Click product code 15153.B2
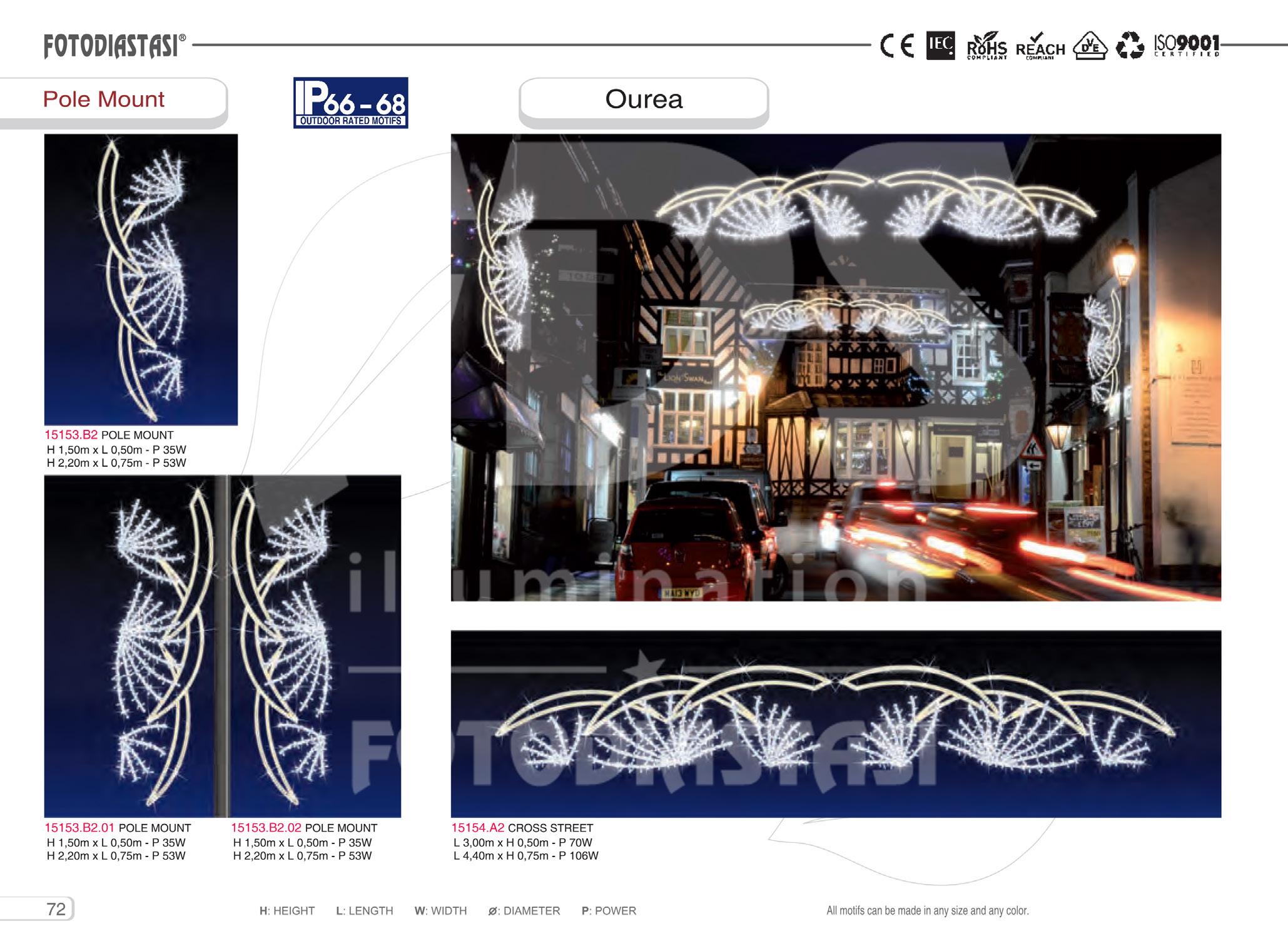The height and width of the screenshot is (936, 1288). 71,435
